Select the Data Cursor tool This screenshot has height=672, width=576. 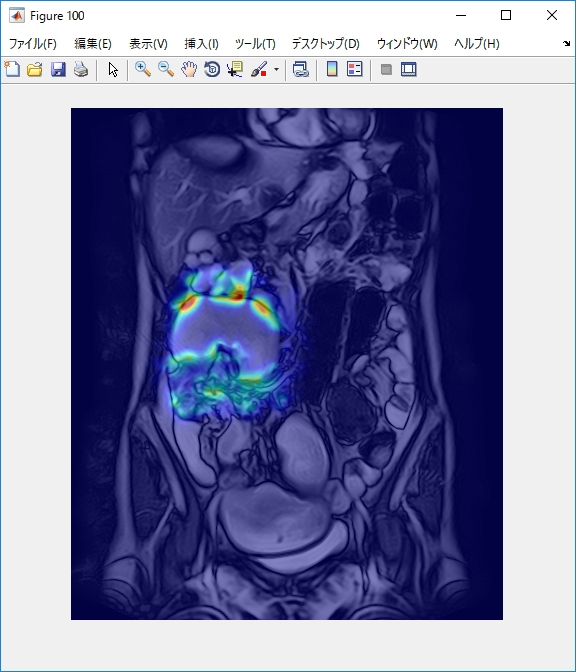235,69
